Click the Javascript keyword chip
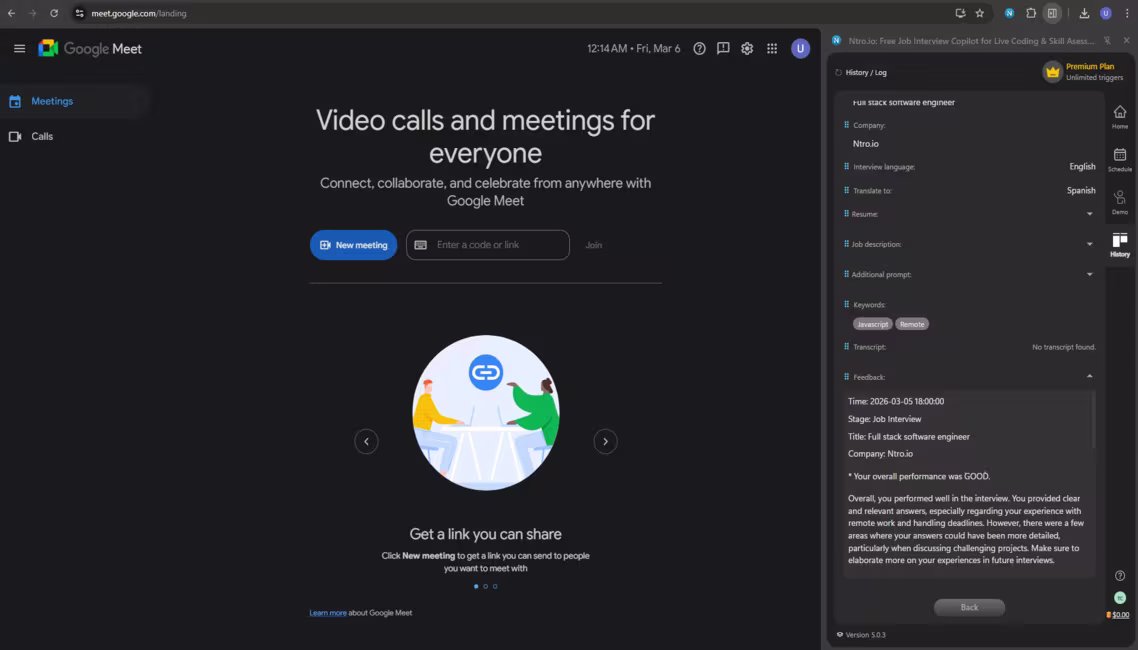Viewport: 1138px width, 650px height. [872, 324]
